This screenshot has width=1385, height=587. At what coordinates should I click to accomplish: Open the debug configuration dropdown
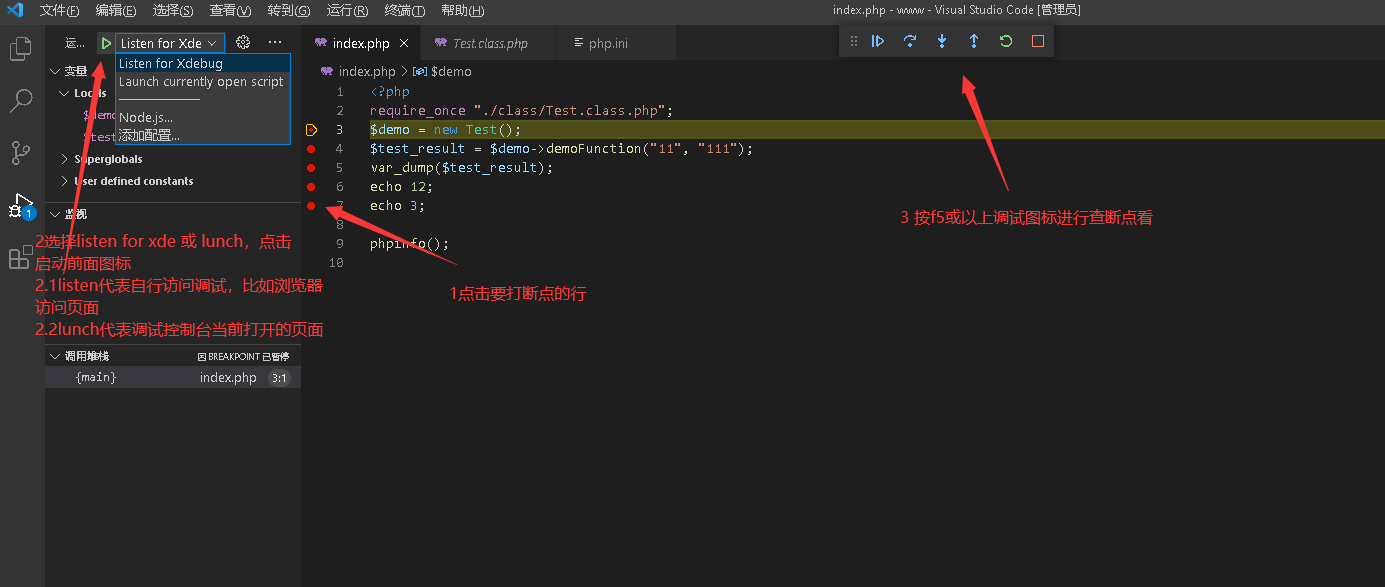[170, 43]
